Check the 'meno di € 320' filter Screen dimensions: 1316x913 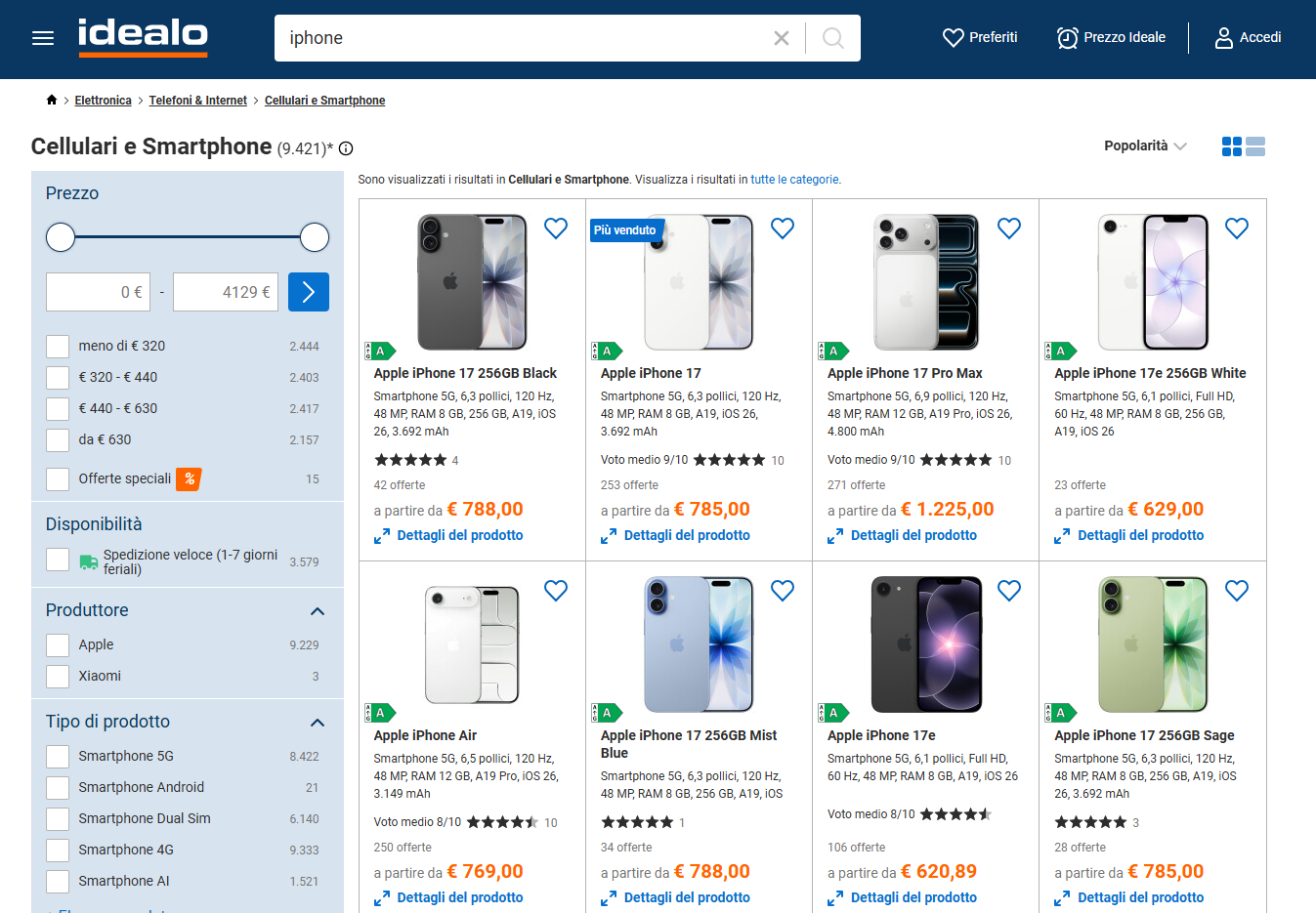click(58, 346)
